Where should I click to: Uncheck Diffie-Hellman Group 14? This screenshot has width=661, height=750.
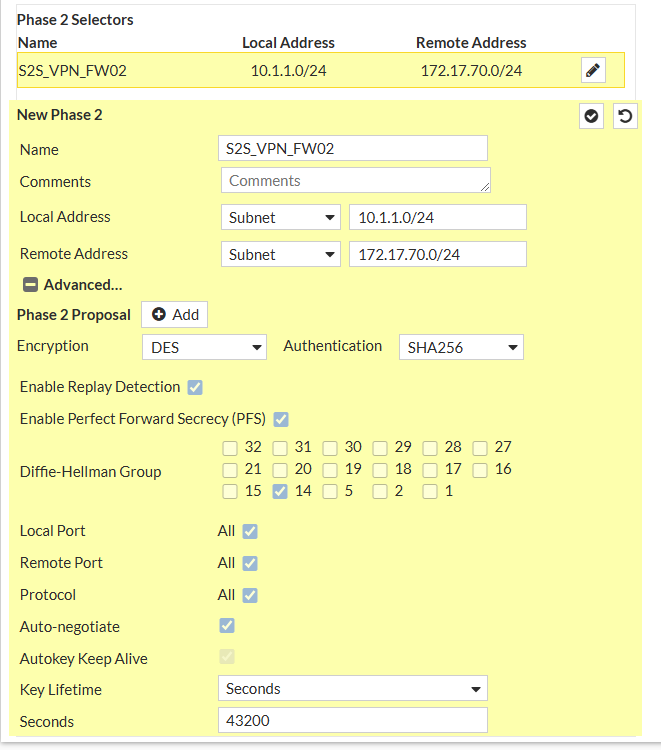coord(280,492)
